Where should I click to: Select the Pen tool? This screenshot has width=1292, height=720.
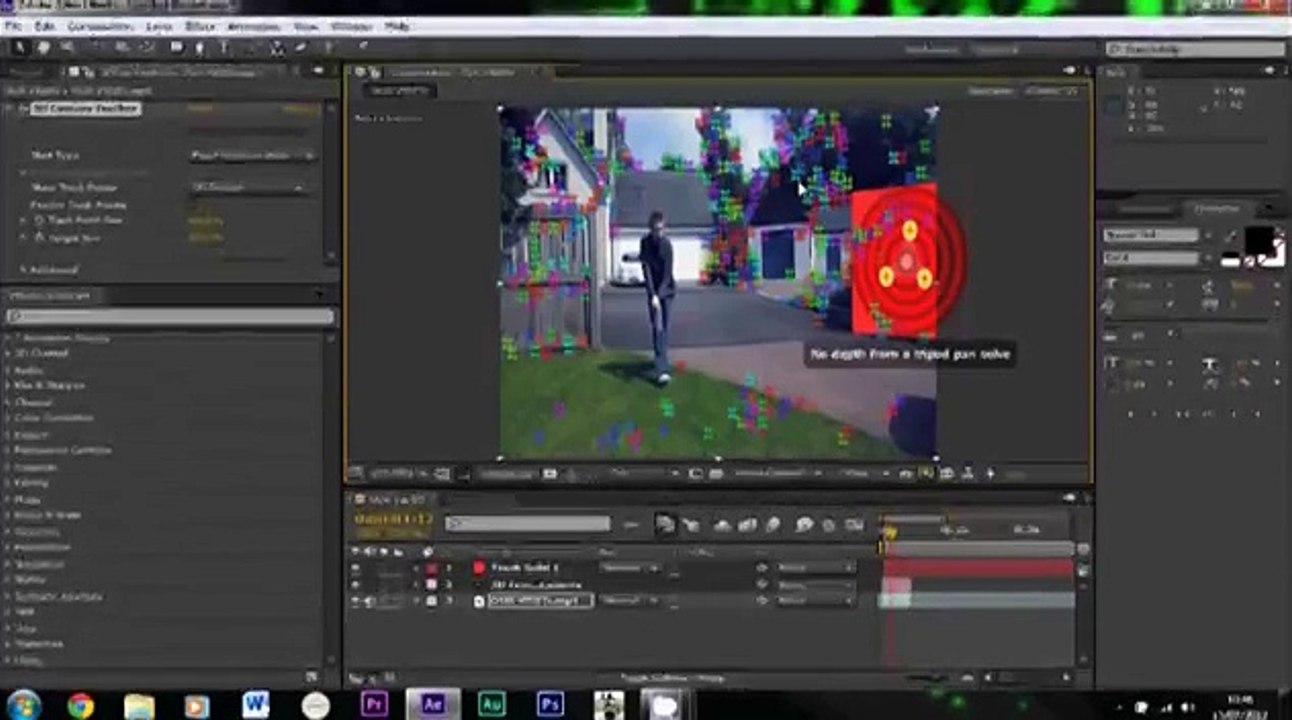coord(201,47)
